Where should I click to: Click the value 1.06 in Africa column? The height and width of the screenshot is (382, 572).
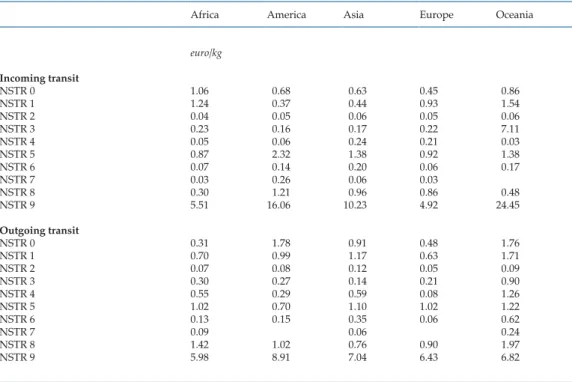tap(200, 91)
